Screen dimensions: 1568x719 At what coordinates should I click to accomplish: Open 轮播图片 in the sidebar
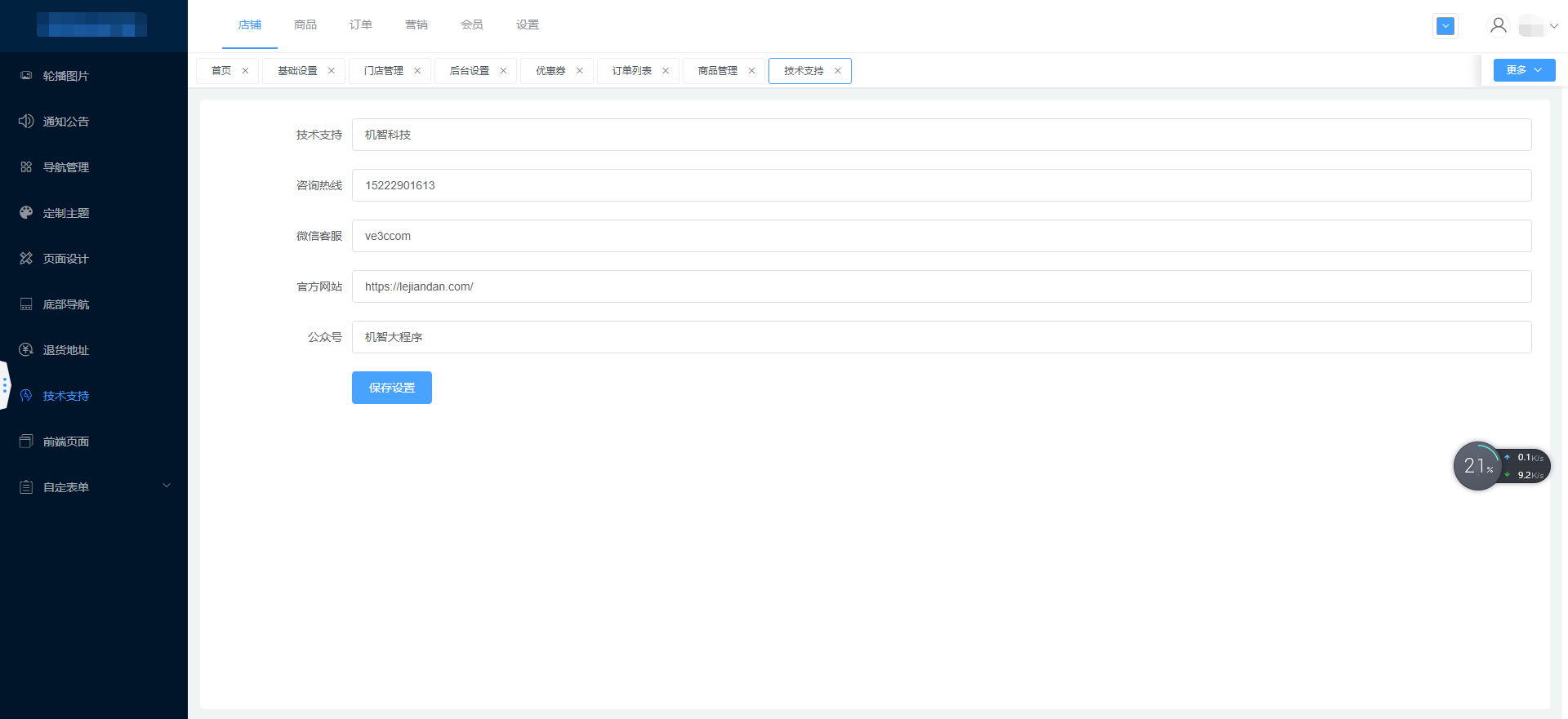tap(94, 76)
